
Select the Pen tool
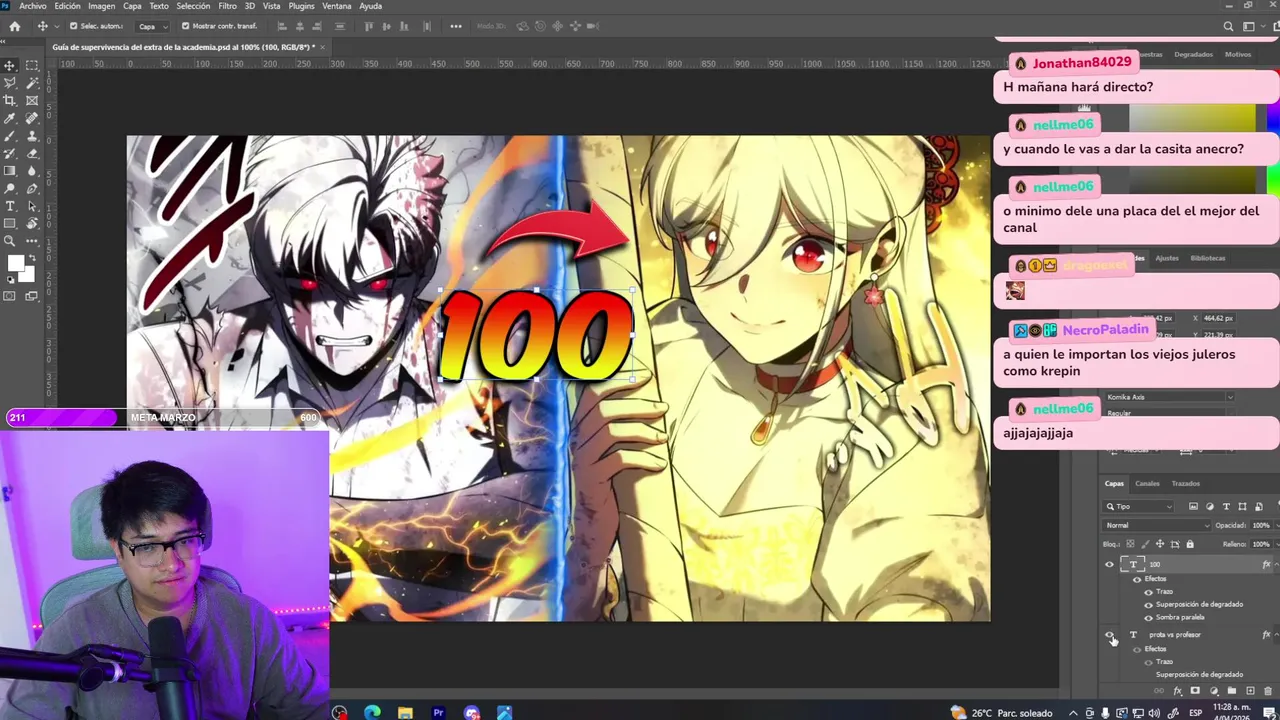click(32, 188)
